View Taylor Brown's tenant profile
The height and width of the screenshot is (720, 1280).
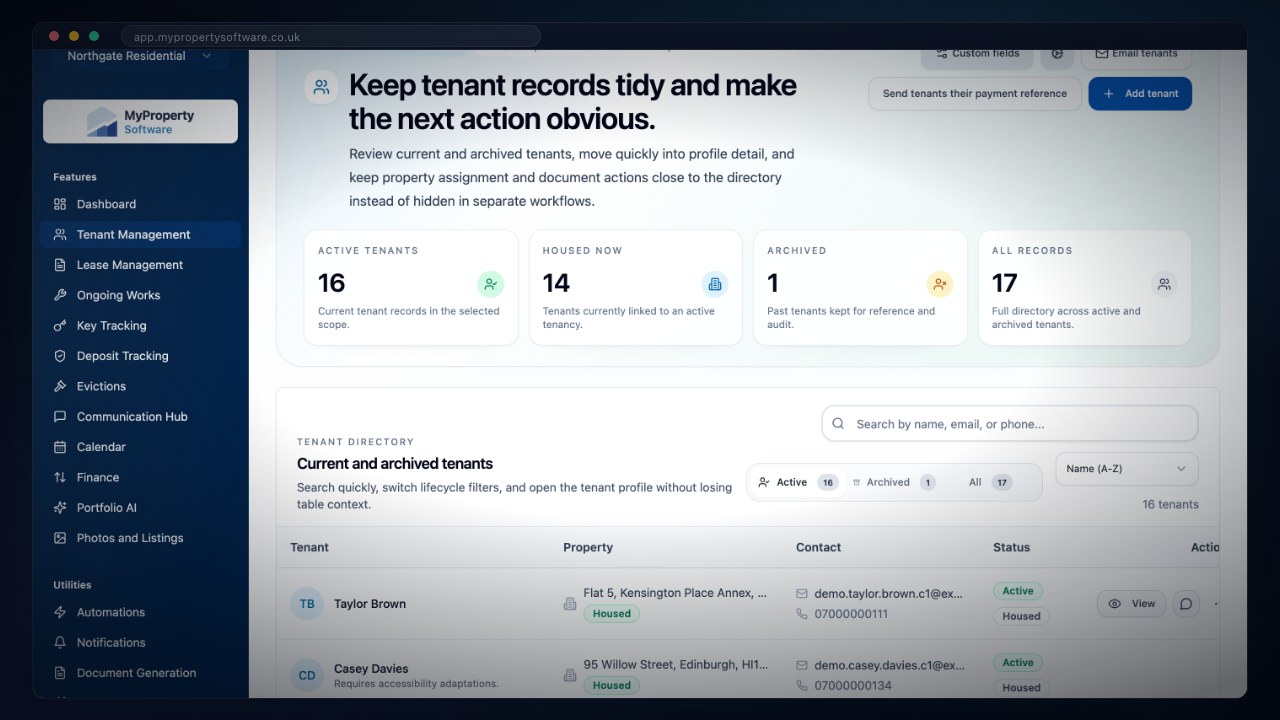coord(1131,604)
